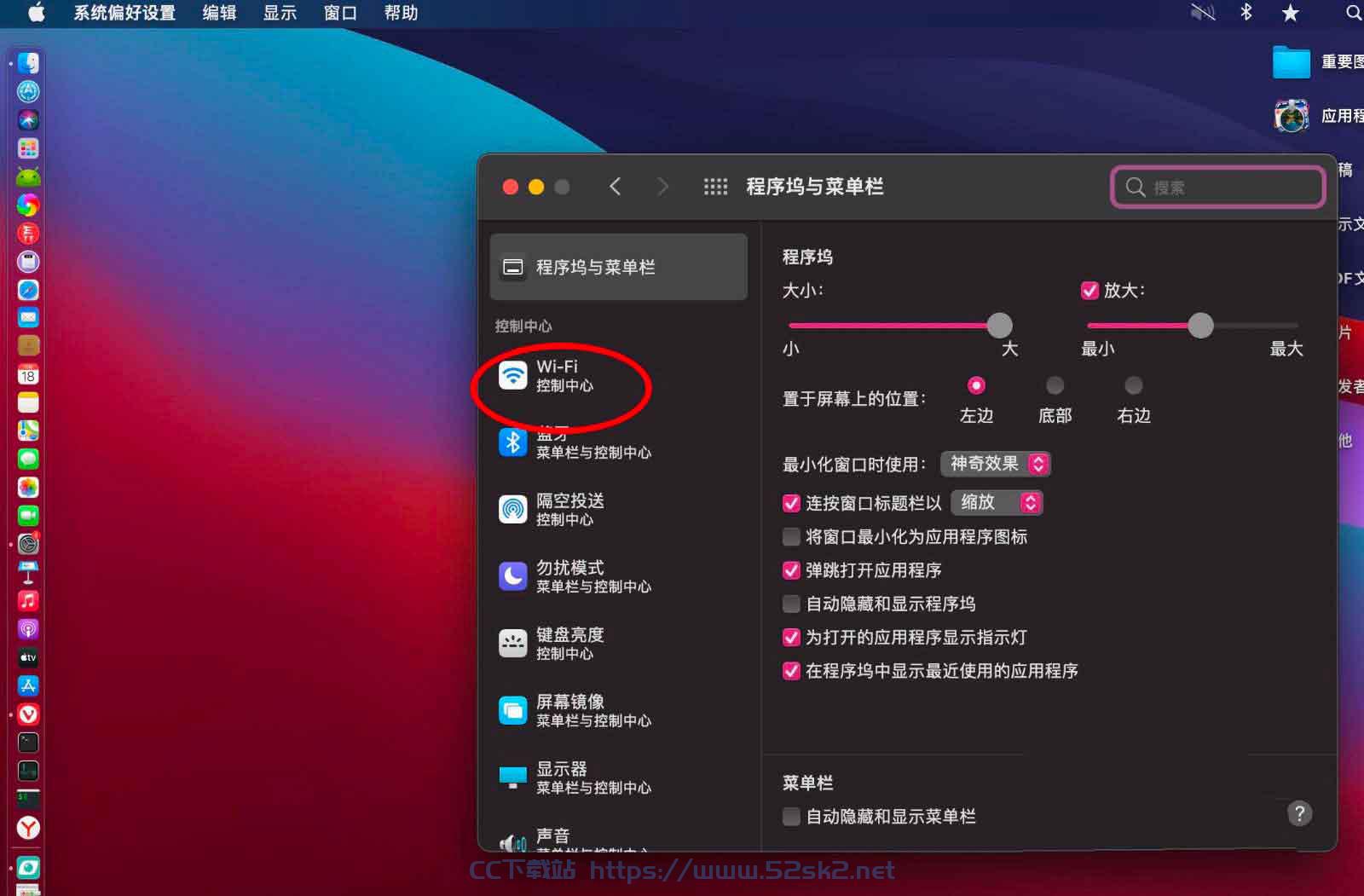Open Messages from the dock
The width and height of the screenshot is (1364, 896).
(x=28, y=459)
